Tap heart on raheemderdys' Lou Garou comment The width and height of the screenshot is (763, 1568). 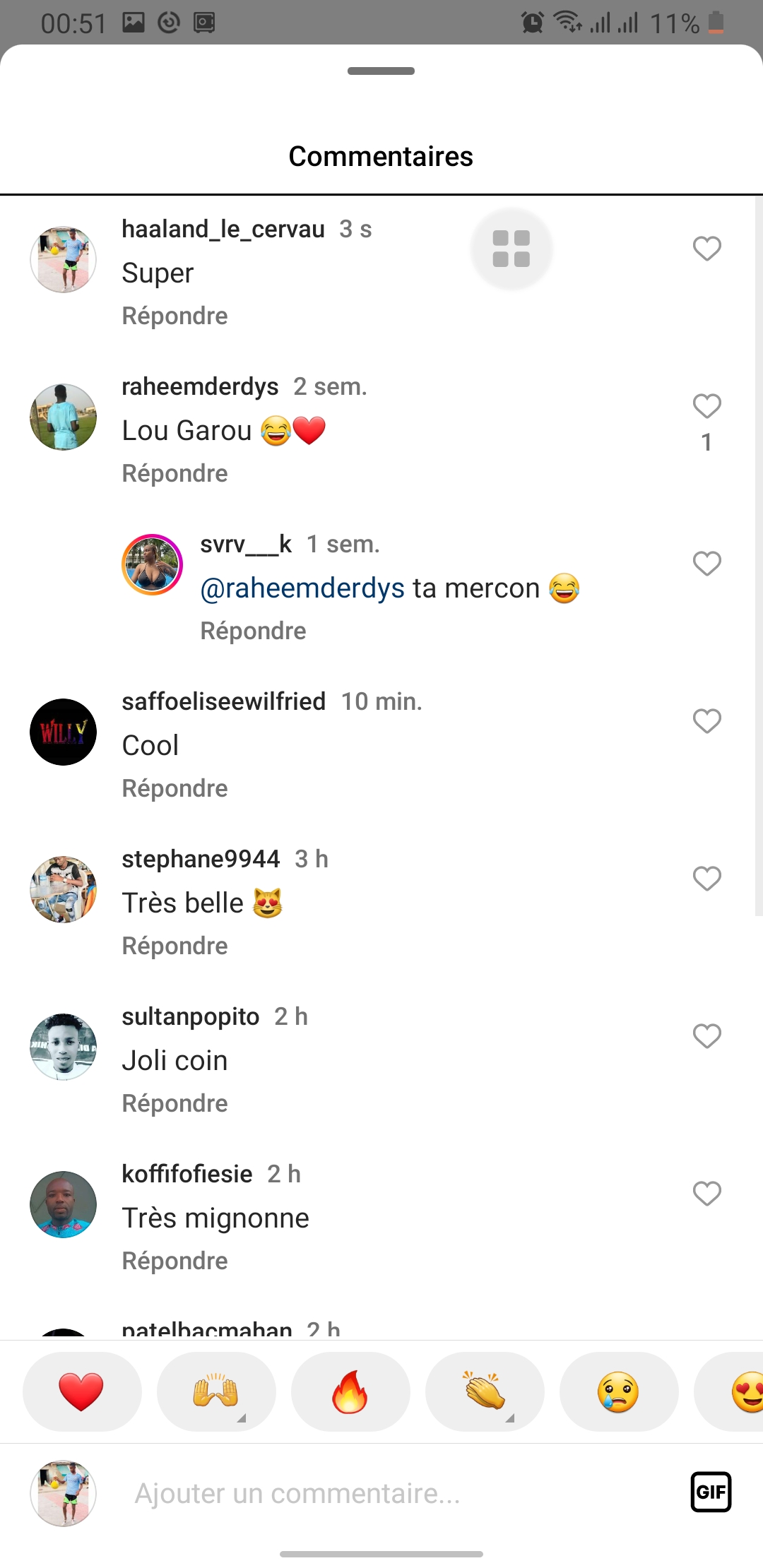(706, 406)
